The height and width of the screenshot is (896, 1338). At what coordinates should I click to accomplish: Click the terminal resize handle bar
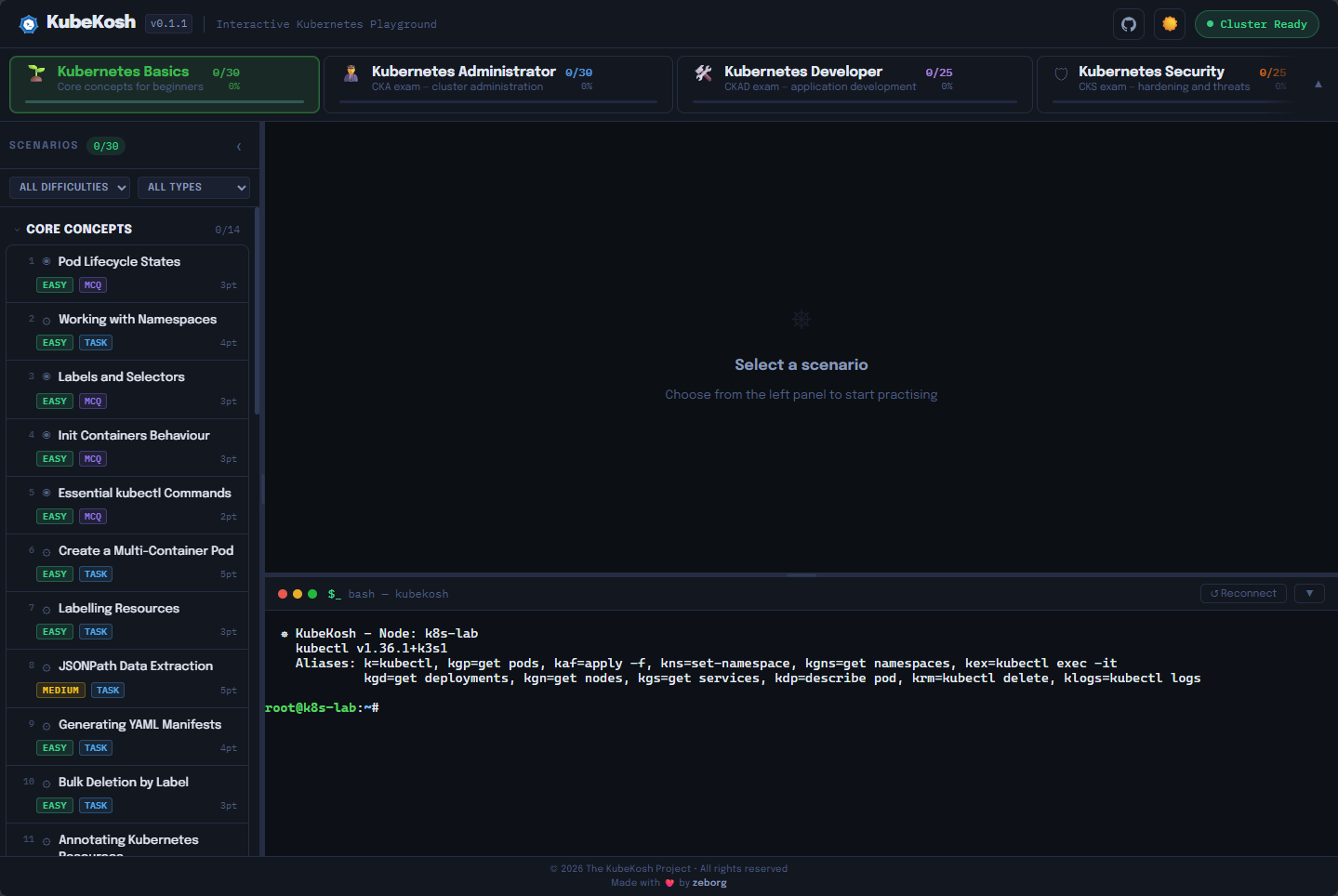[x=801, y=575]
